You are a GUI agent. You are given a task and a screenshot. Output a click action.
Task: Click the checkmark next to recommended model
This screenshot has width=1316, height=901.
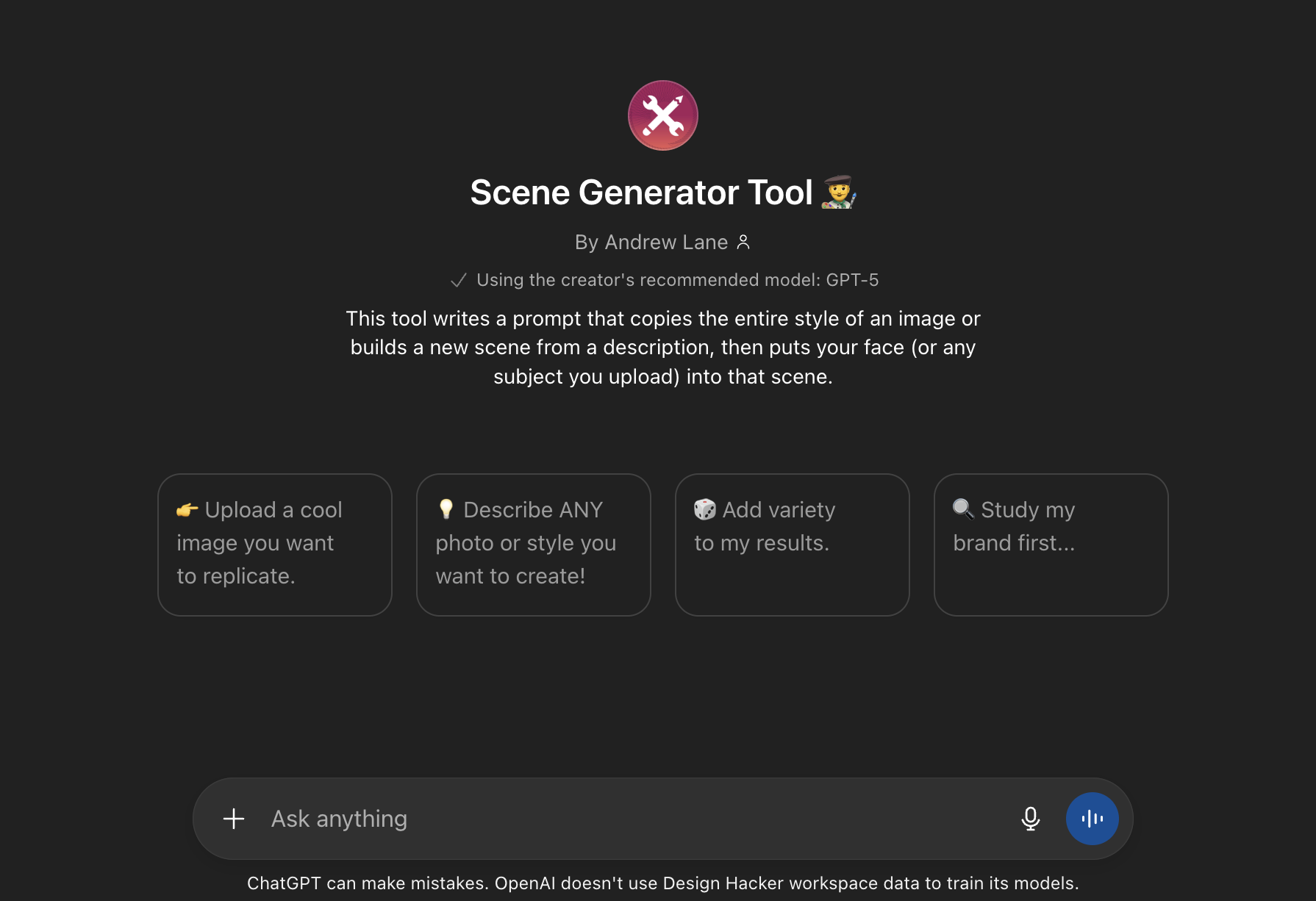(459, 280)
